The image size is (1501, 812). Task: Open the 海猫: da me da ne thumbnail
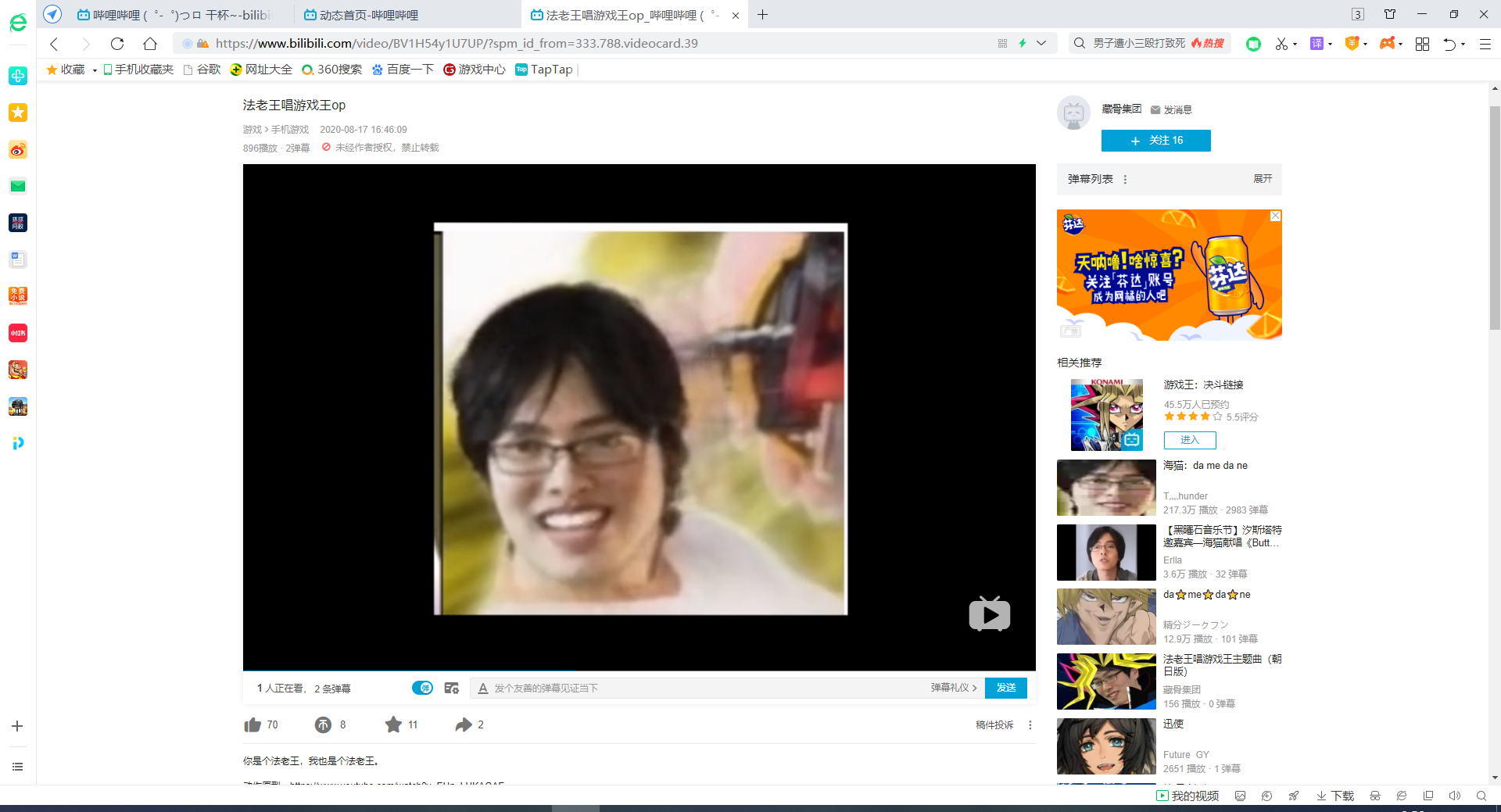pyautogui.click(x=1106, y=488)
